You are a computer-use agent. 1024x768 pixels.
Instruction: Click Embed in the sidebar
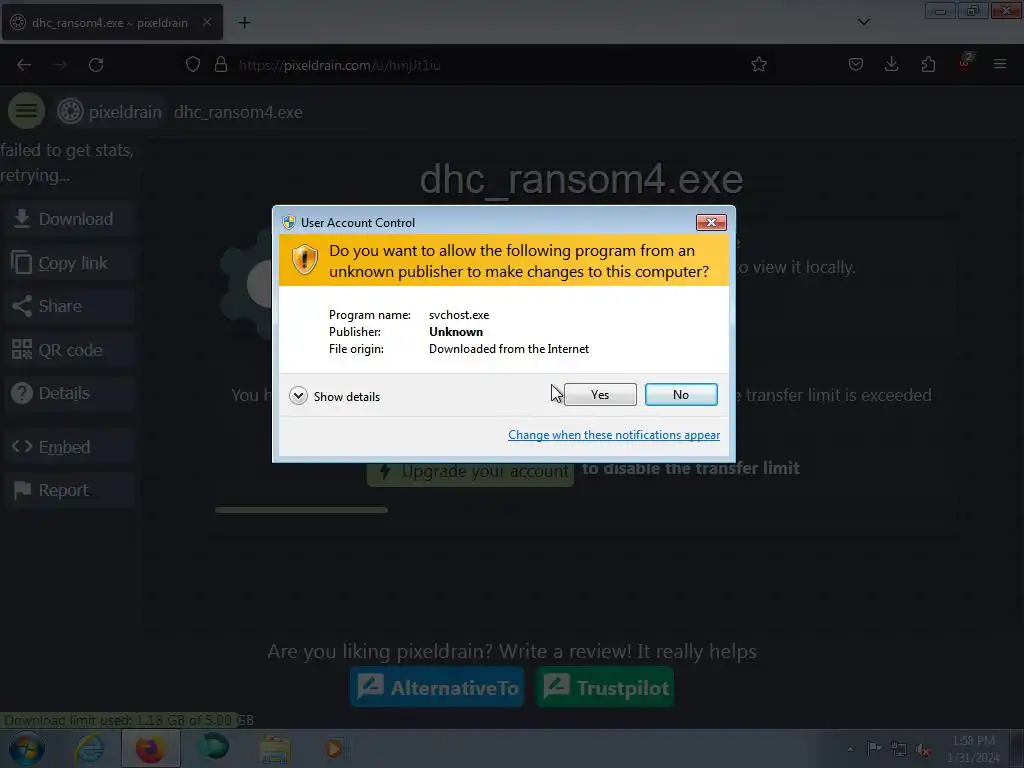click(69, 447)
